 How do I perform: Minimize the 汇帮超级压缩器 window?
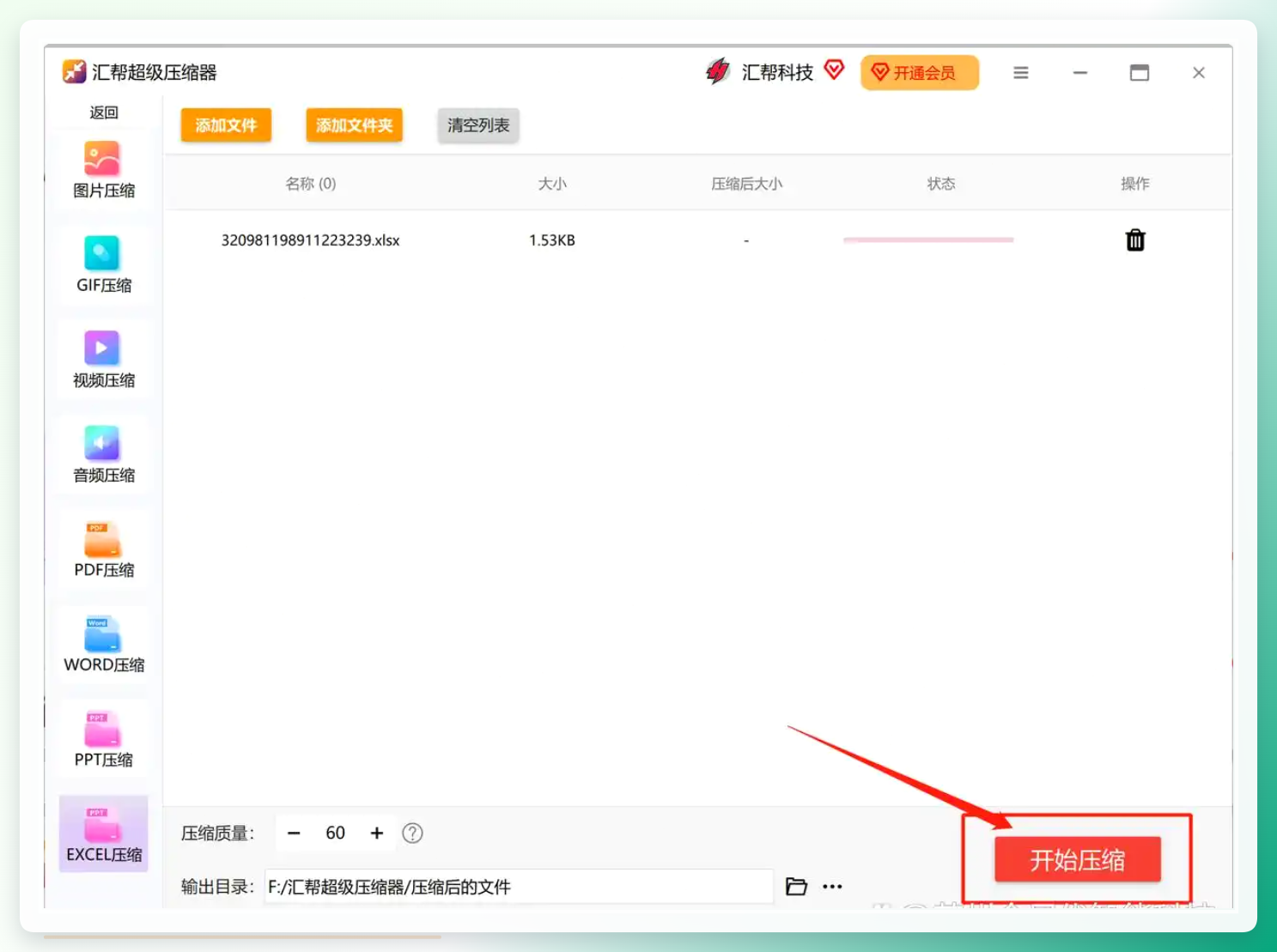pos(1080,73)
